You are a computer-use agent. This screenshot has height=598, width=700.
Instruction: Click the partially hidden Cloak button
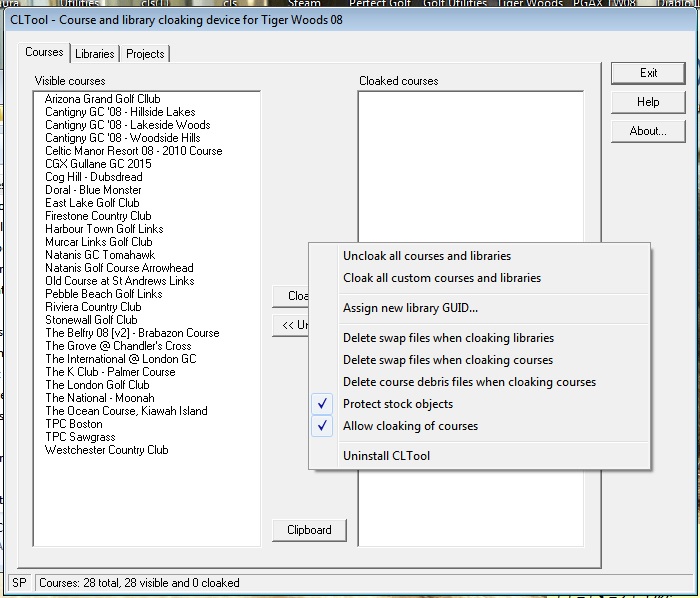click(291, 296)
